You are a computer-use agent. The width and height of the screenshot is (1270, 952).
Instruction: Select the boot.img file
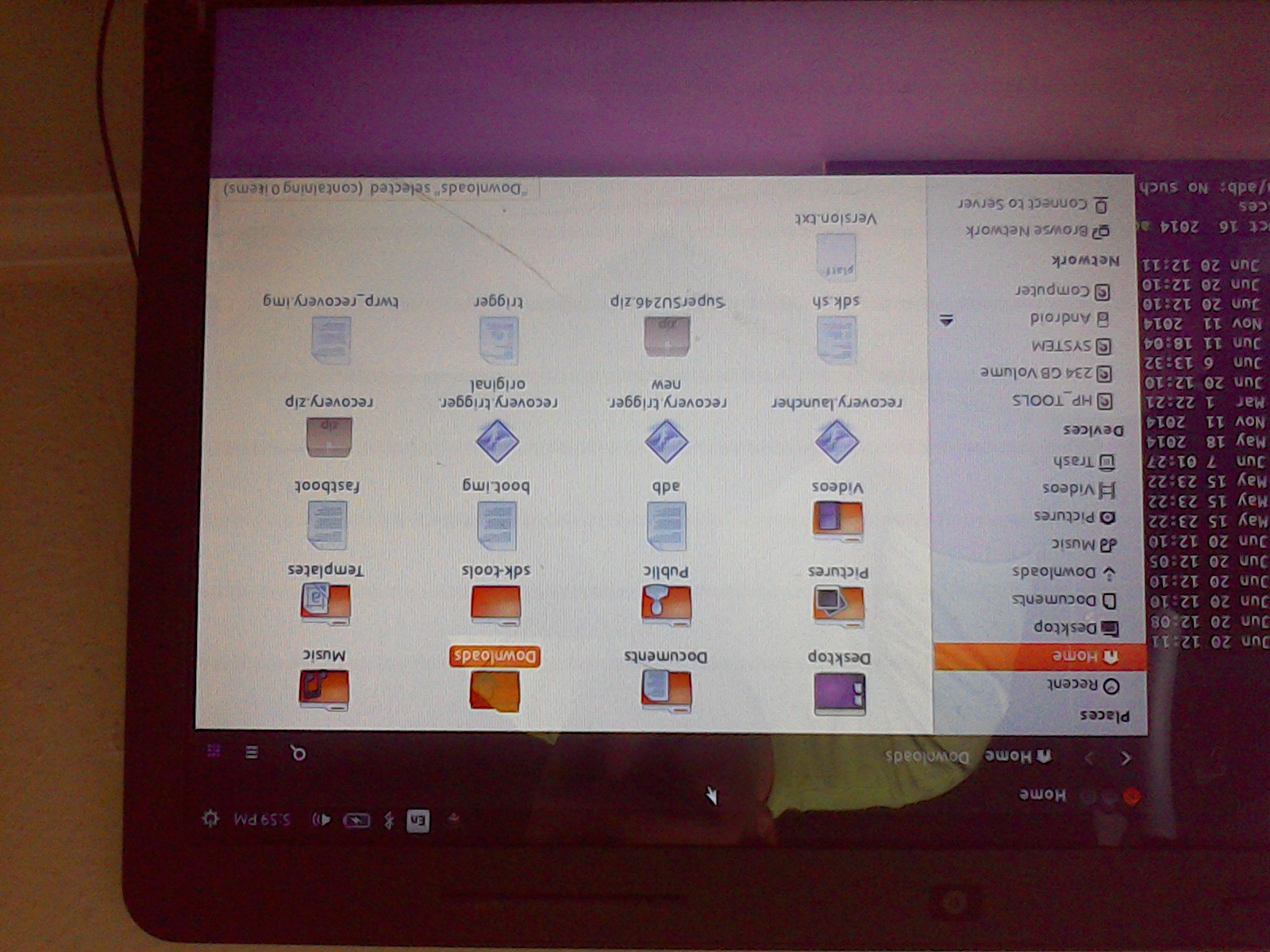coord(497,524)
